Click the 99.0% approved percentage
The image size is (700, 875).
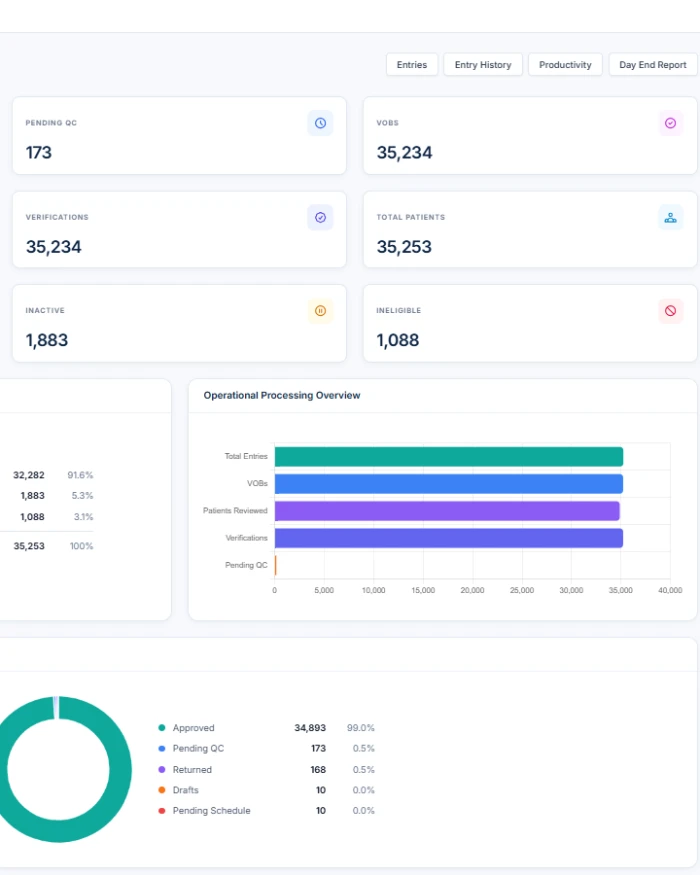pos(361,728)
